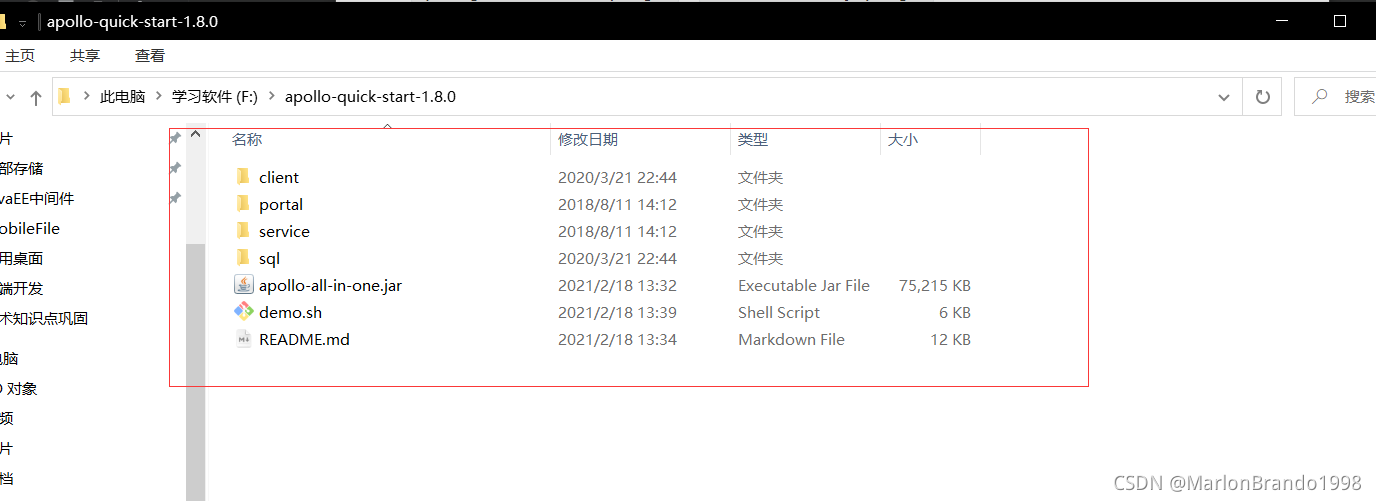This screenshot has width=1376, height=501.
Task: Open the title bar quick access folder icon
Action: pos(3,21)
